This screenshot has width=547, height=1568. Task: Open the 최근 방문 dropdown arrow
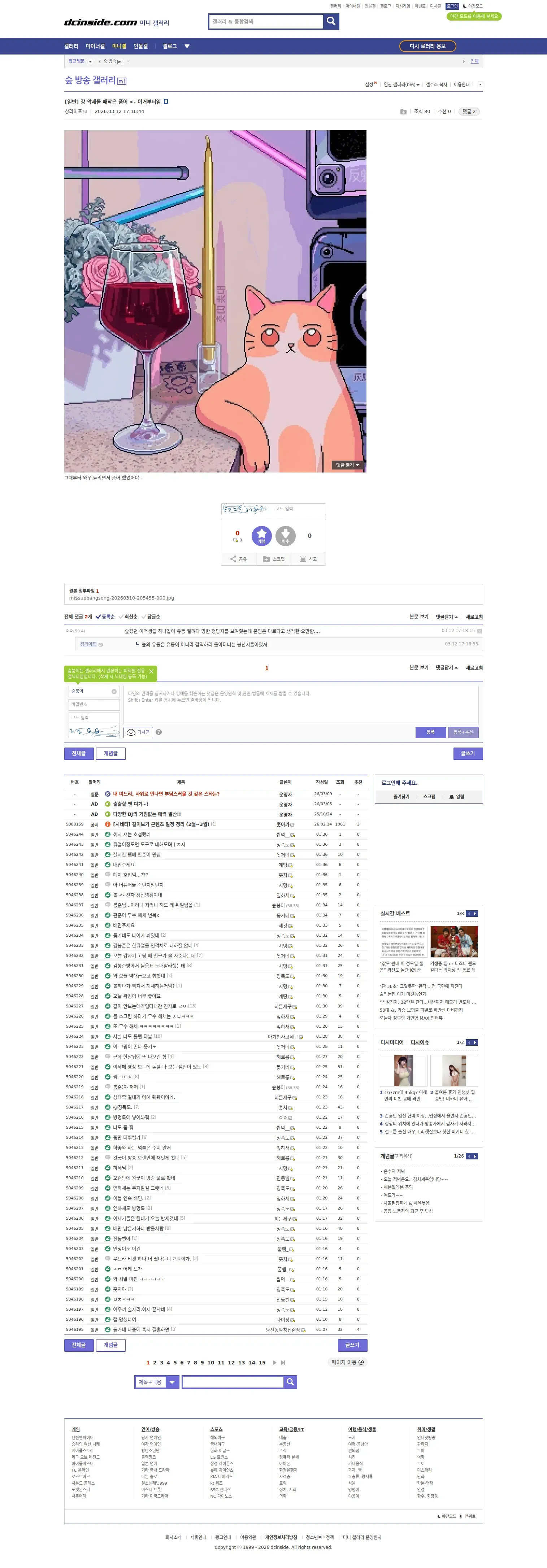[90, 61]
